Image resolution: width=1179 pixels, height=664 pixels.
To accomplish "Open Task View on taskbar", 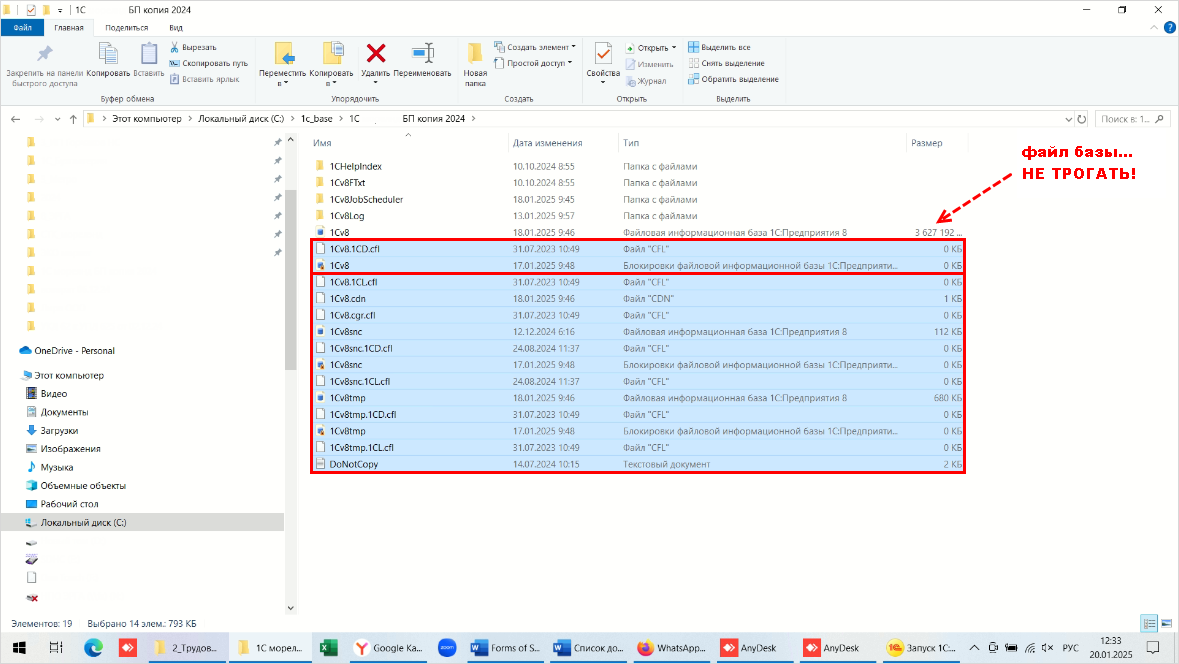I will [x=56, y=647].
